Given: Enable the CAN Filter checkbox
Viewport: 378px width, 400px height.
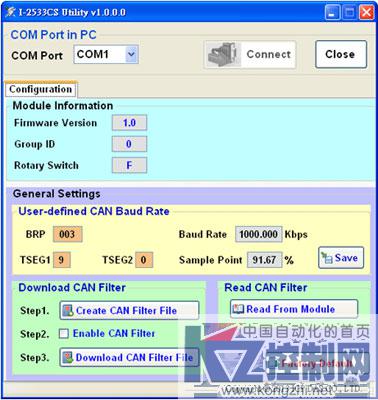Looking at the screenshot, I should click(x=64, y=334).
